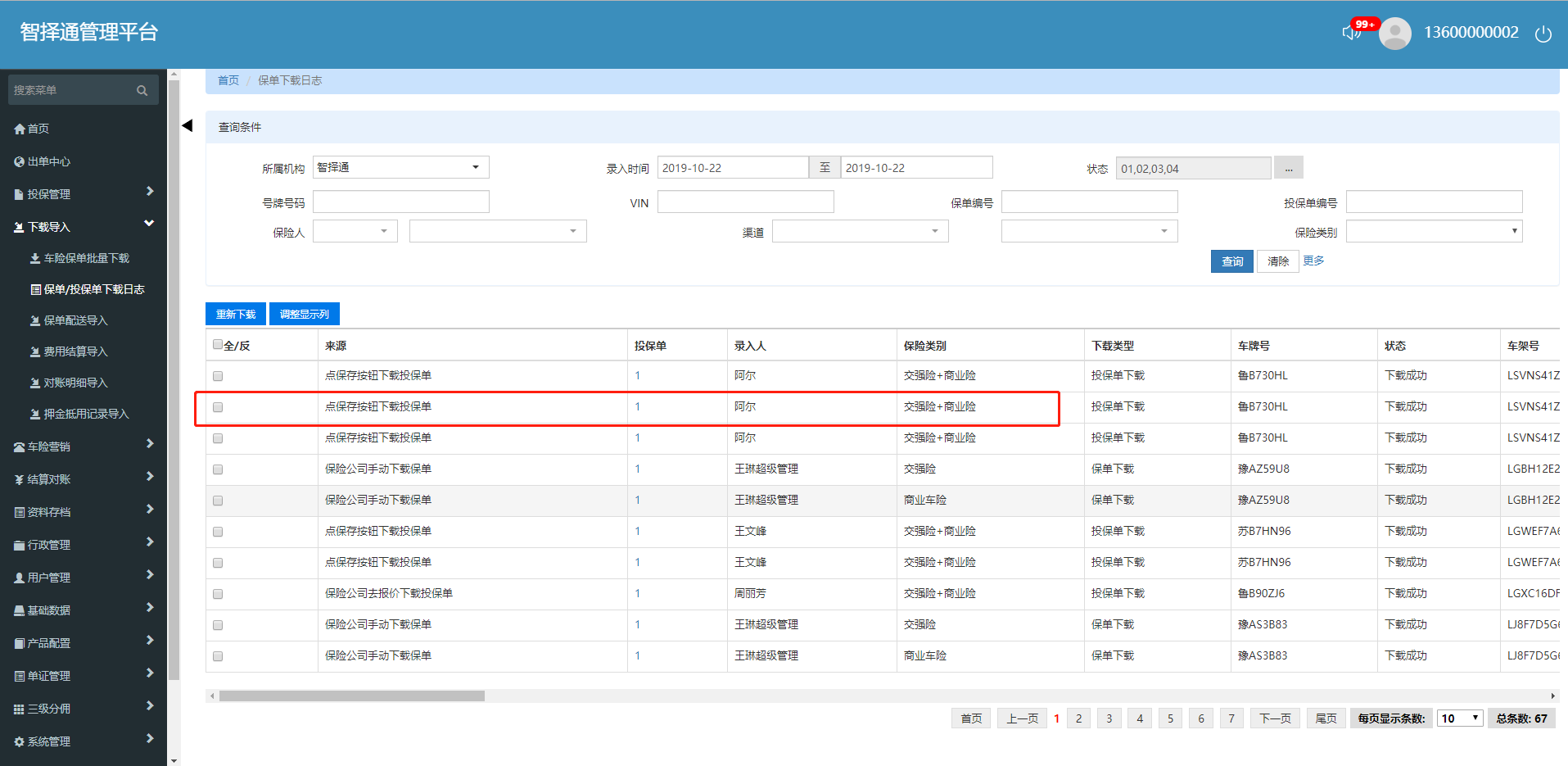Change the rows-per-page dropdown showing 10
The image size is (1568, 766).
pos(1460,718)
